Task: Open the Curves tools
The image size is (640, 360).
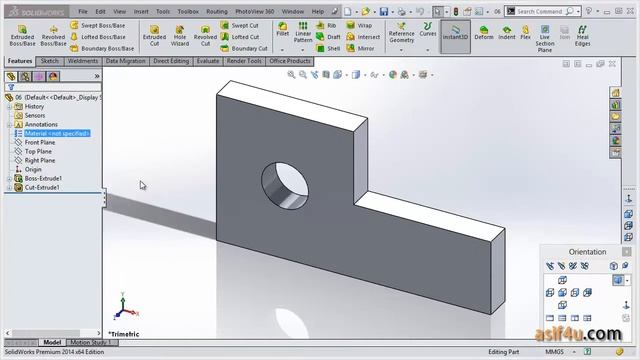Action: [428, 29]
